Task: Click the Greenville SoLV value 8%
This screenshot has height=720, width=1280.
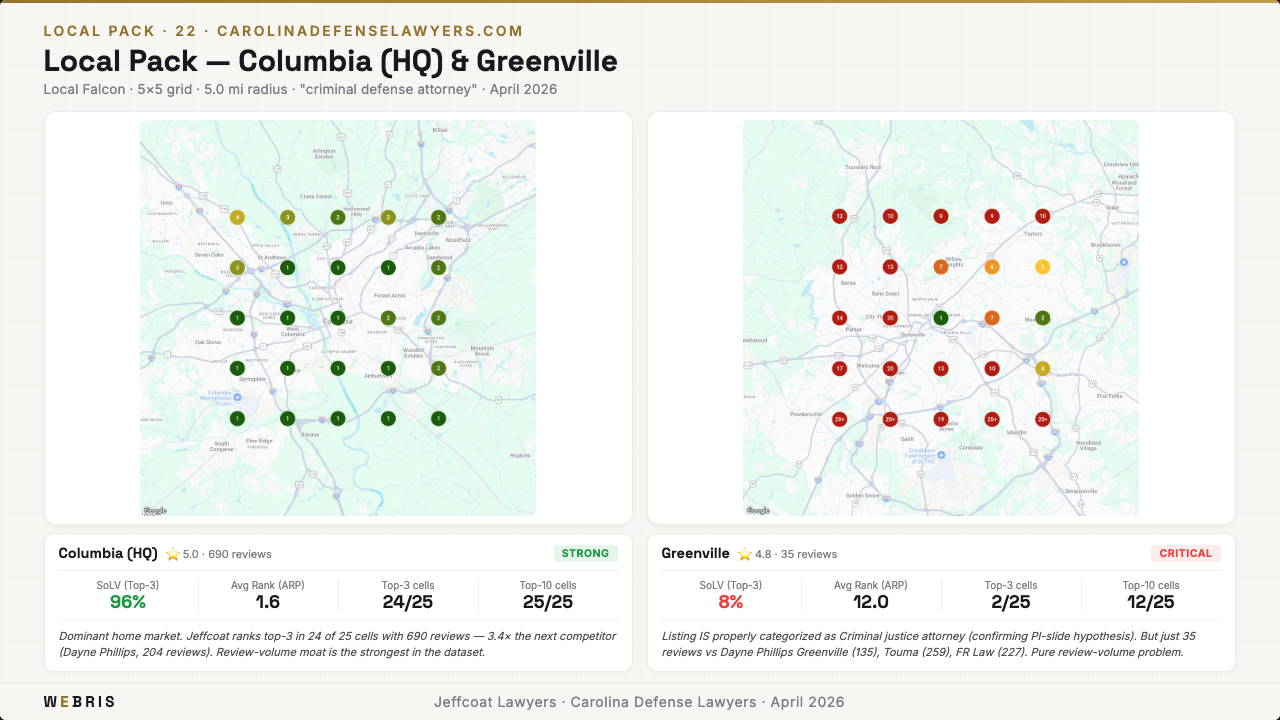Action: tap(731, 602)
